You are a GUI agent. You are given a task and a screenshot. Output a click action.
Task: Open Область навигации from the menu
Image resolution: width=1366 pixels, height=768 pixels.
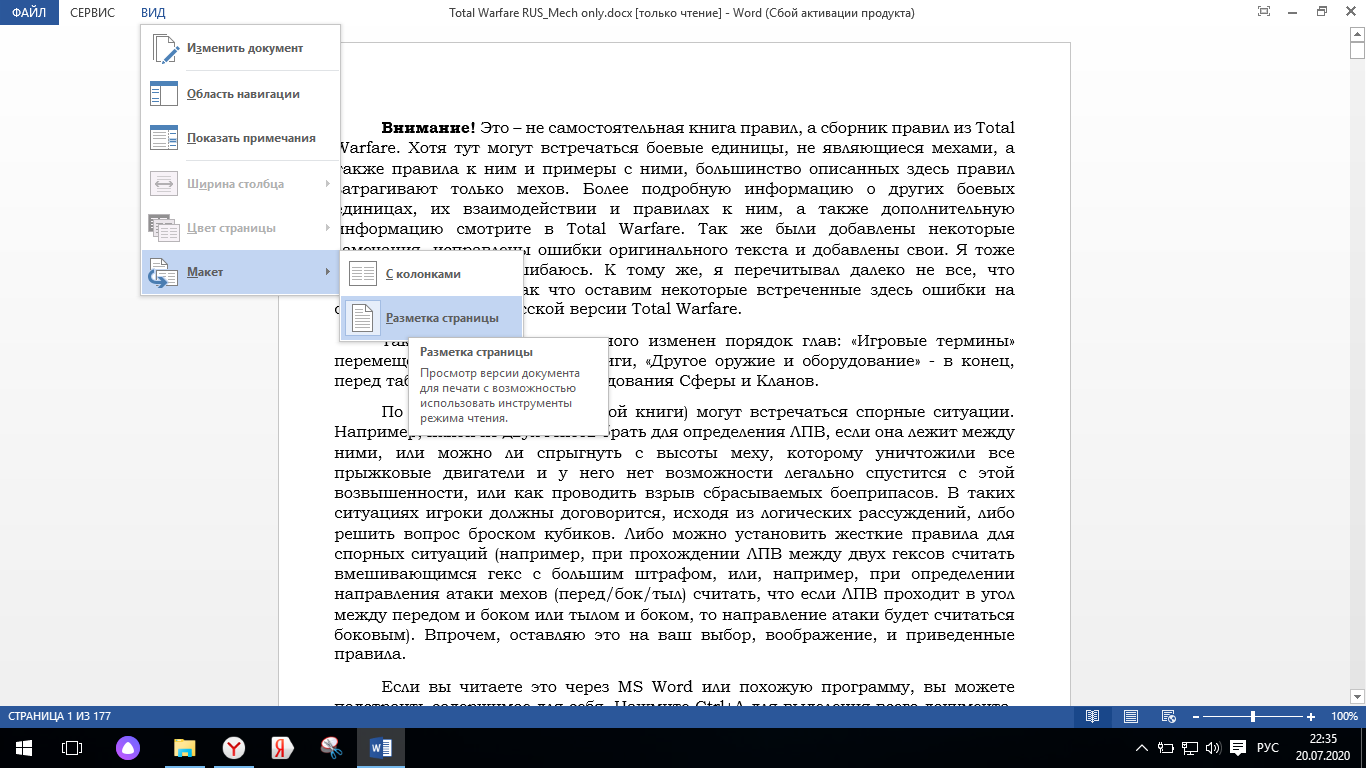(x=243, y=94)
